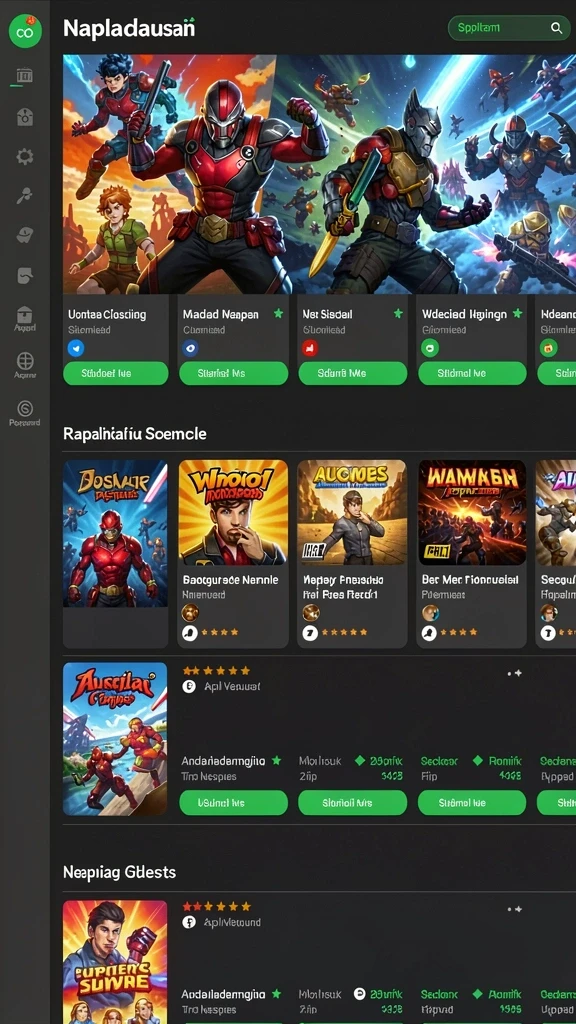Click white round icon beside Ber Mer Fionnuelal stars
This screenshot has height=1024, width=576.
(x=429, y=632)
